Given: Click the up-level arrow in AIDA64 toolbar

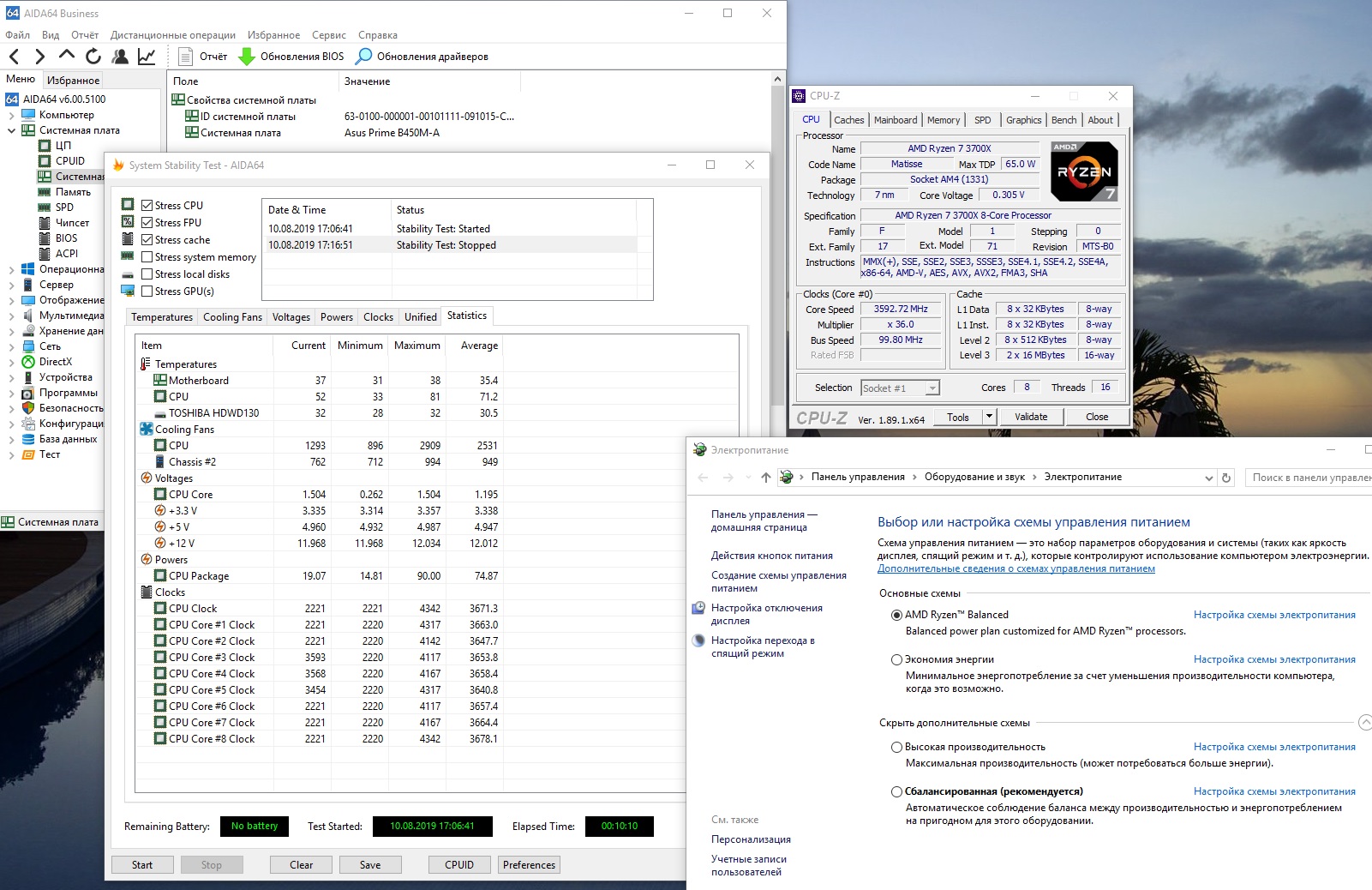Looking at the screenshot, I should click(x=67, y=56).
